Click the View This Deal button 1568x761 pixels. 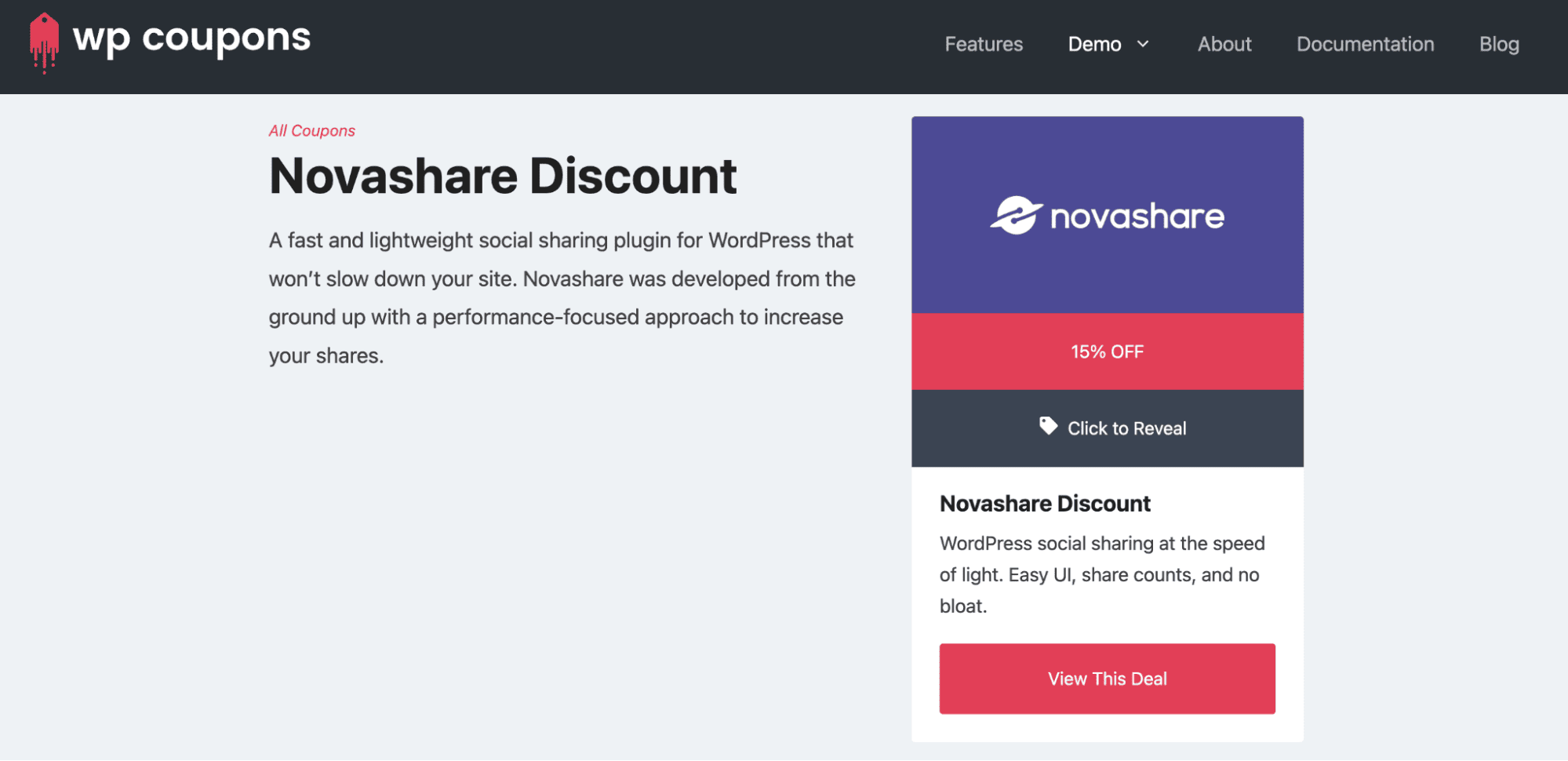(1107, 678)
